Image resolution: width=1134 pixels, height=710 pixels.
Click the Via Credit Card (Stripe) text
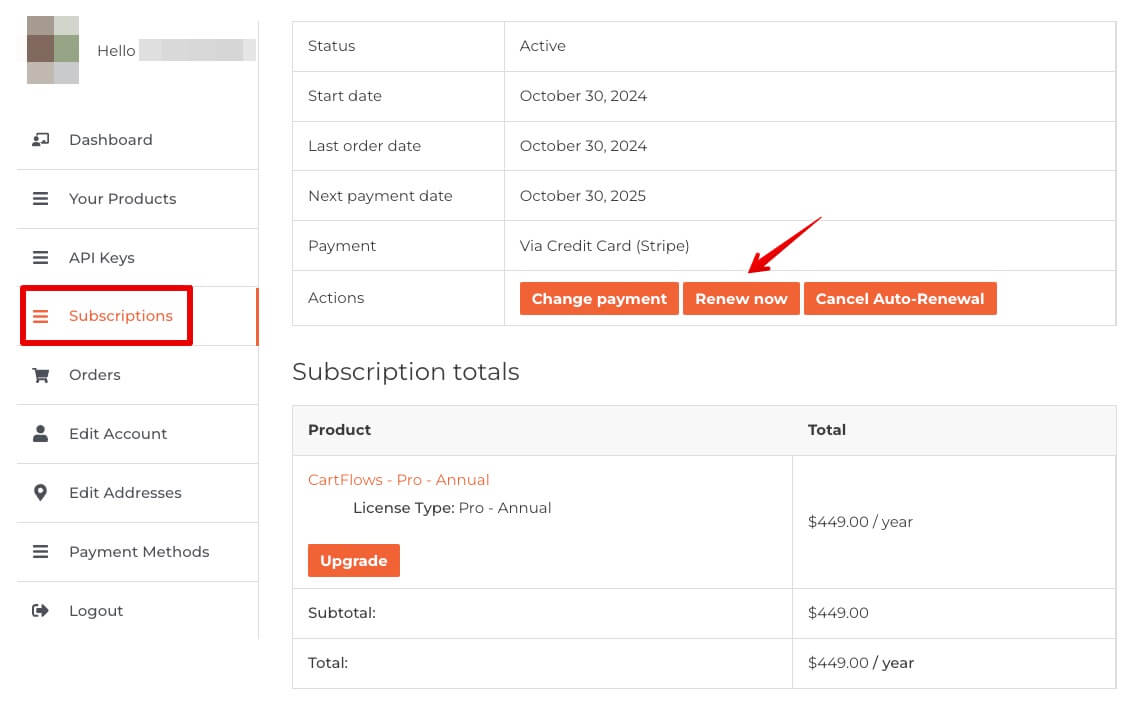click(x=604, y=246)
